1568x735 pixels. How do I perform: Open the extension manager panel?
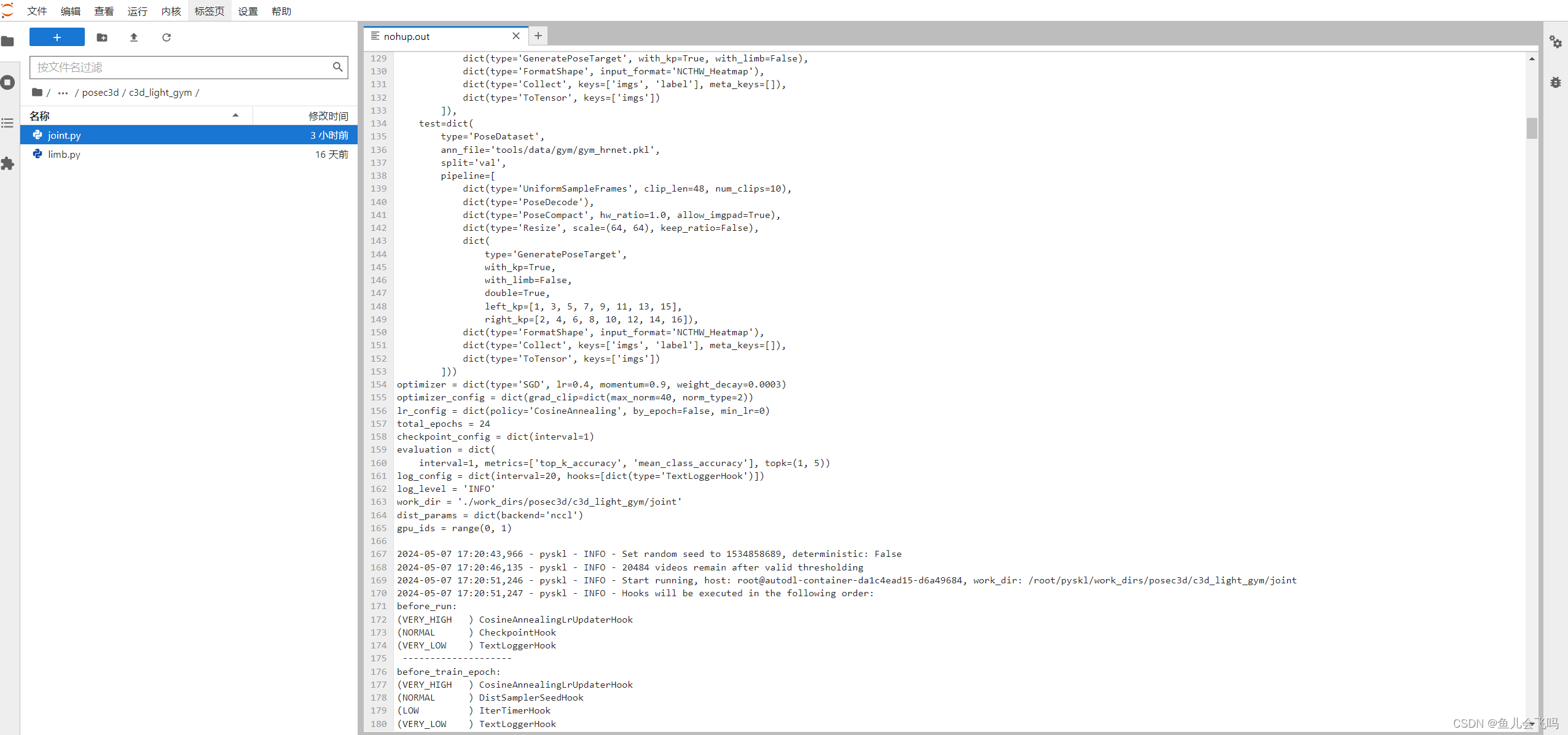pyautogui.click(x=8, y=163)
